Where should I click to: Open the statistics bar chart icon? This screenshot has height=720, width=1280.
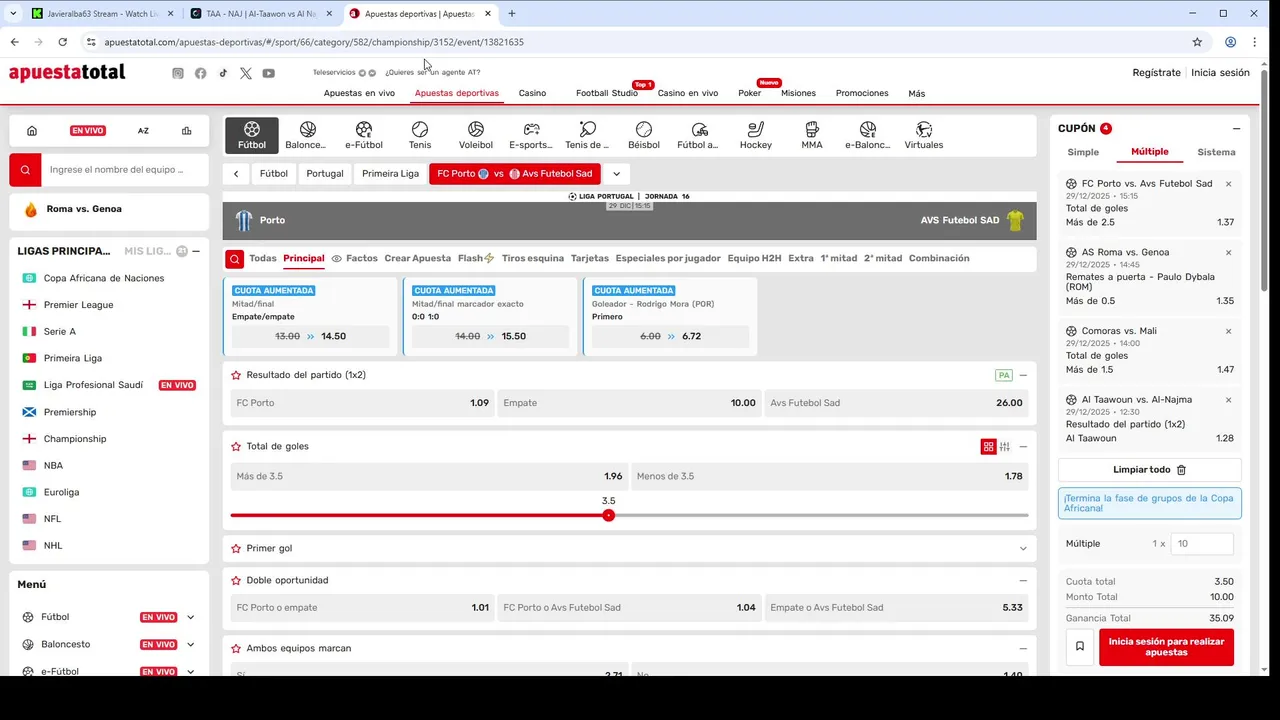click(187, 131)
